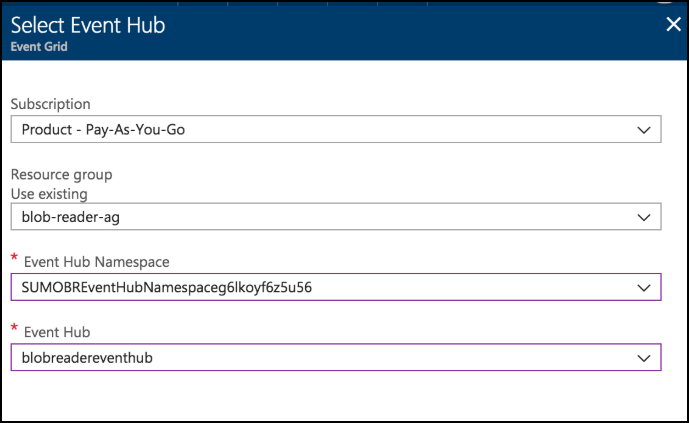Click the dark blue header bar
Image resolution: width=689 pixels, height=423 pixels.
pyautogui.click(x=400, y=30)
